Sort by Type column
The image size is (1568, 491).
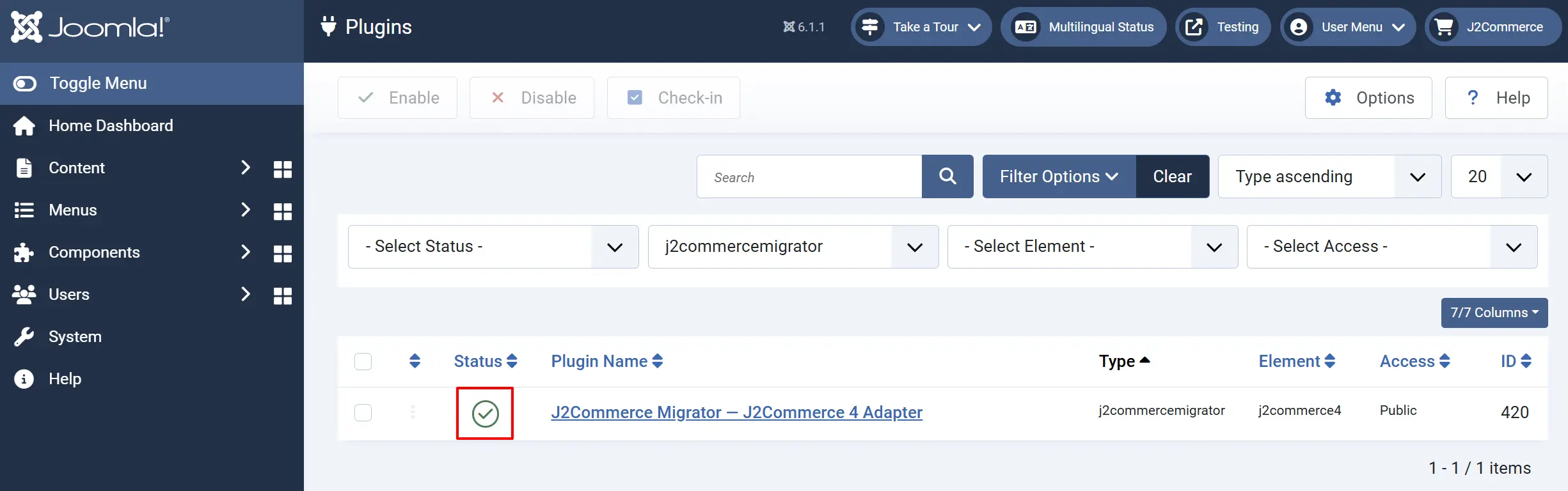(x=1125, y=361)
